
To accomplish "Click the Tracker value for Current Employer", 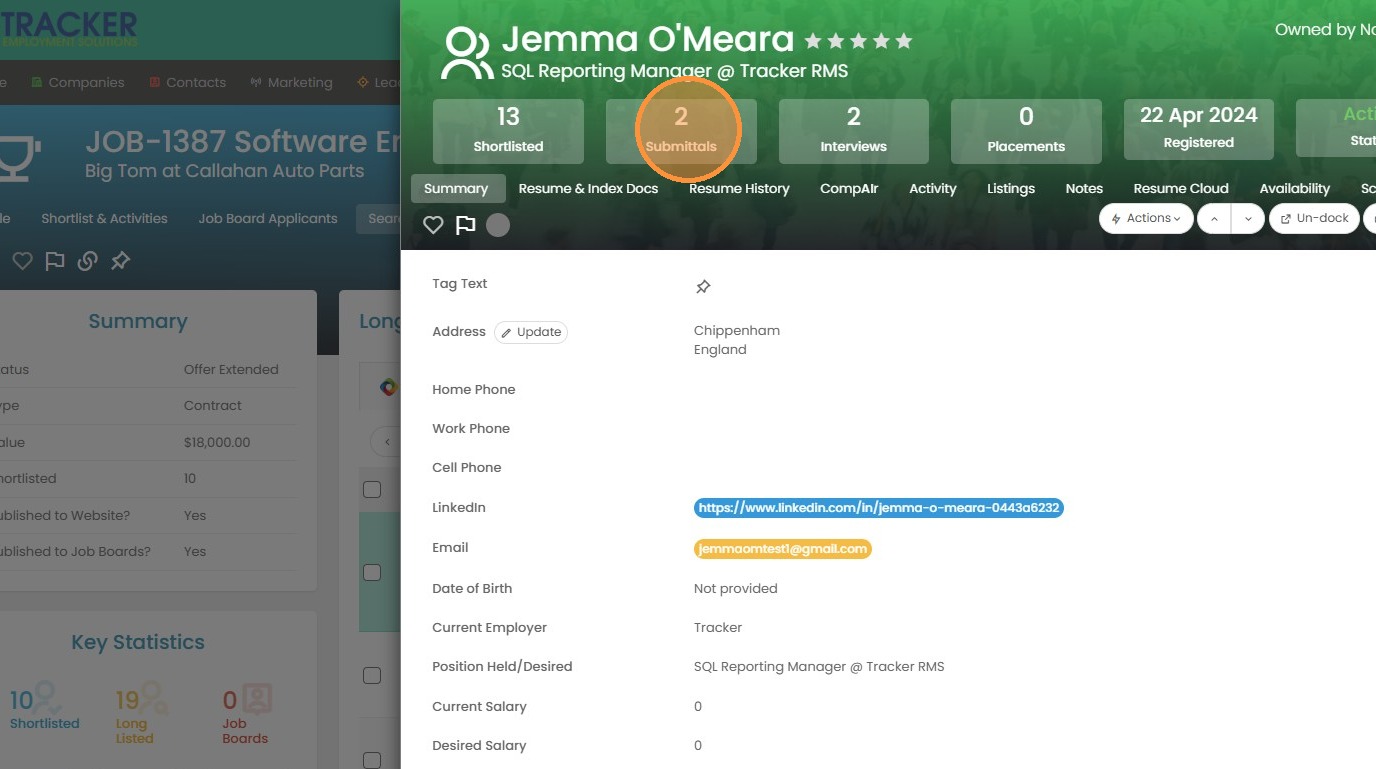I will click(718, 627).
